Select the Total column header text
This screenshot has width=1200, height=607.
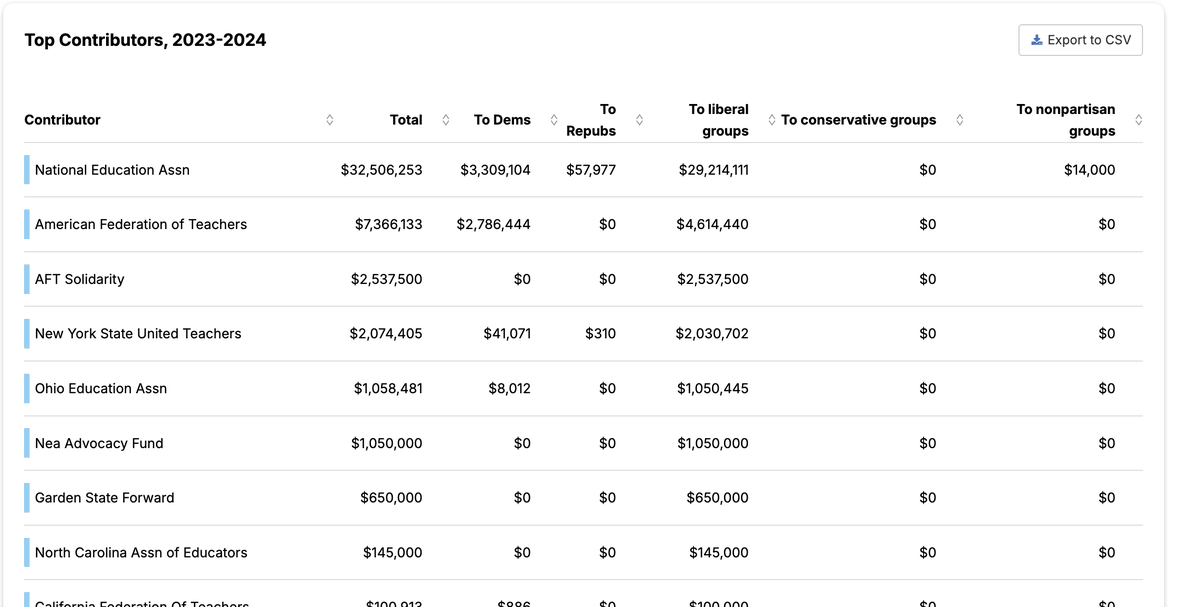[x=406, y=120]
